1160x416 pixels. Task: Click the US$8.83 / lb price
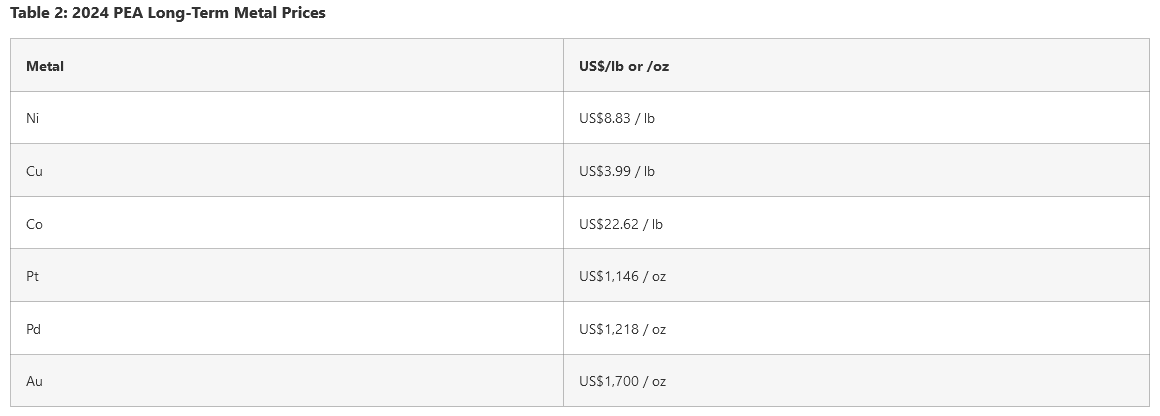click(616, 118)
